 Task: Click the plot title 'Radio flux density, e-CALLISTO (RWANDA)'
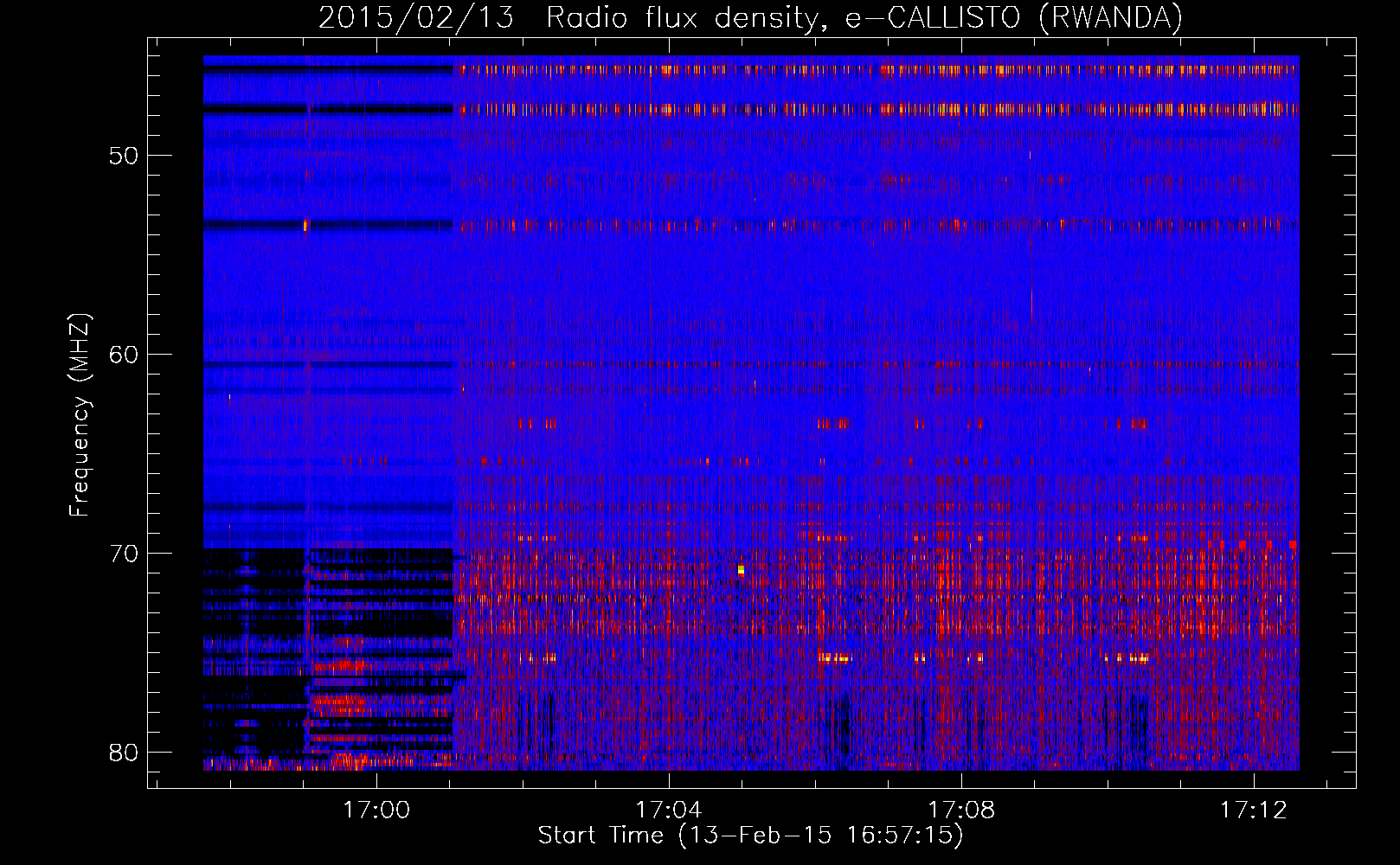pos(864,18)
